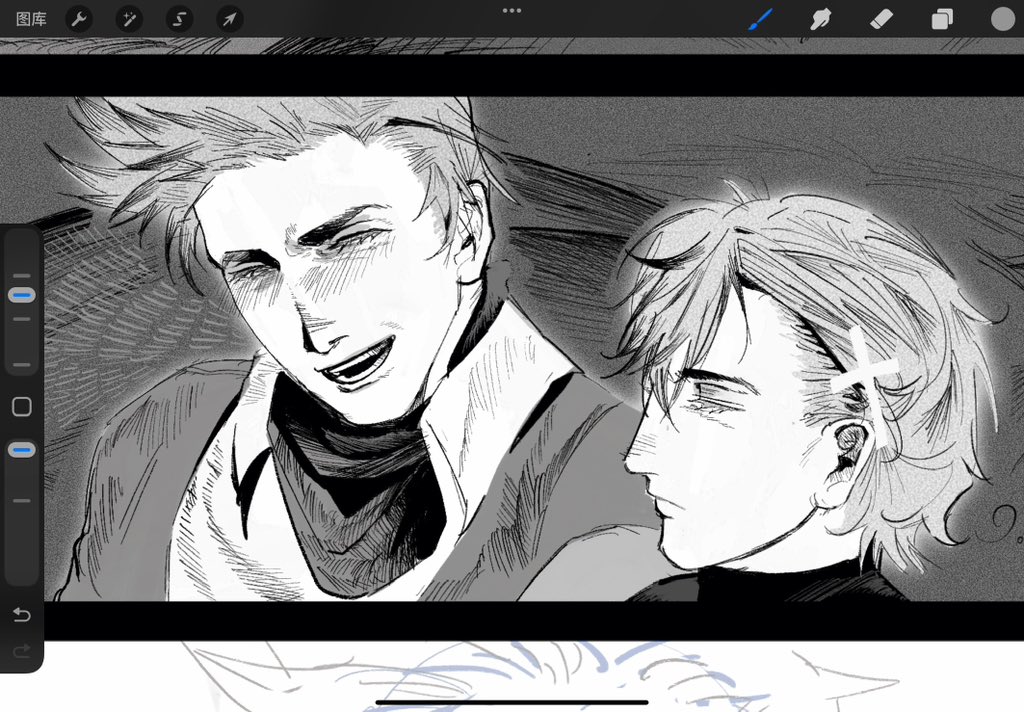Tap the home indicator bar at bottom
This screenshot has height=712, width=1024.
coord(512,703)
